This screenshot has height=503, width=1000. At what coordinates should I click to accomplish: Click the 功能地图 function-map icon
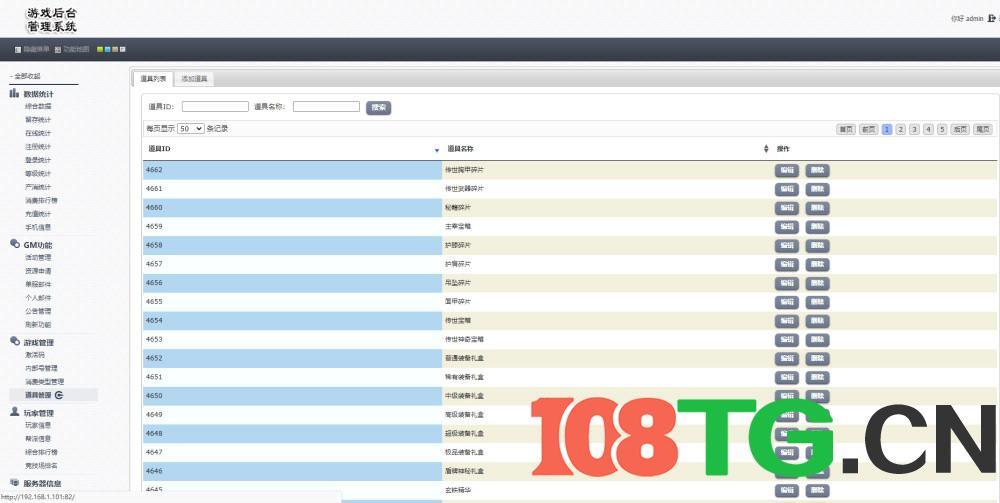coord(58,49)
